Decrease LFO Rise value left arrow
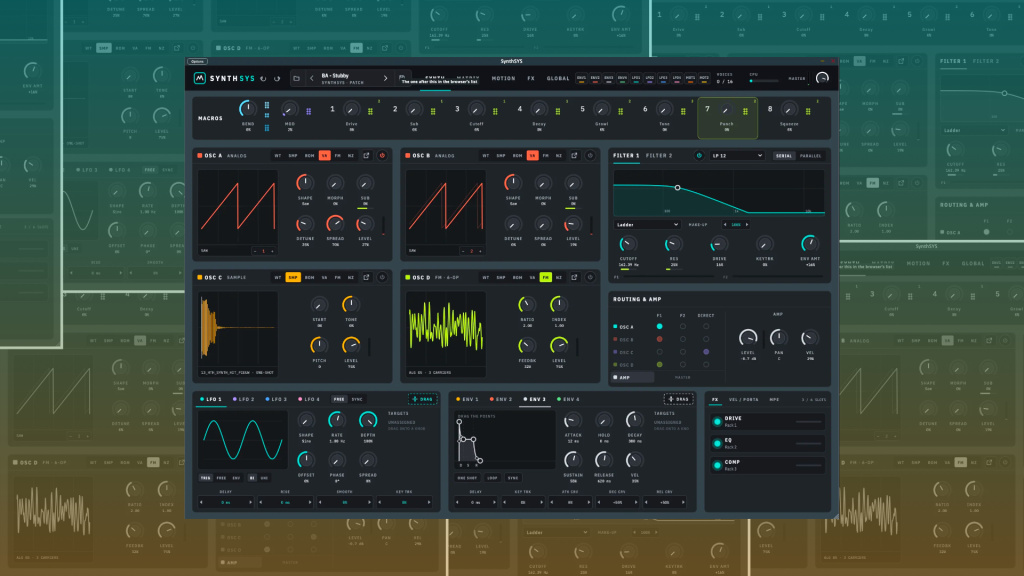Viewport: 1024px width, 576px height. 261,502
